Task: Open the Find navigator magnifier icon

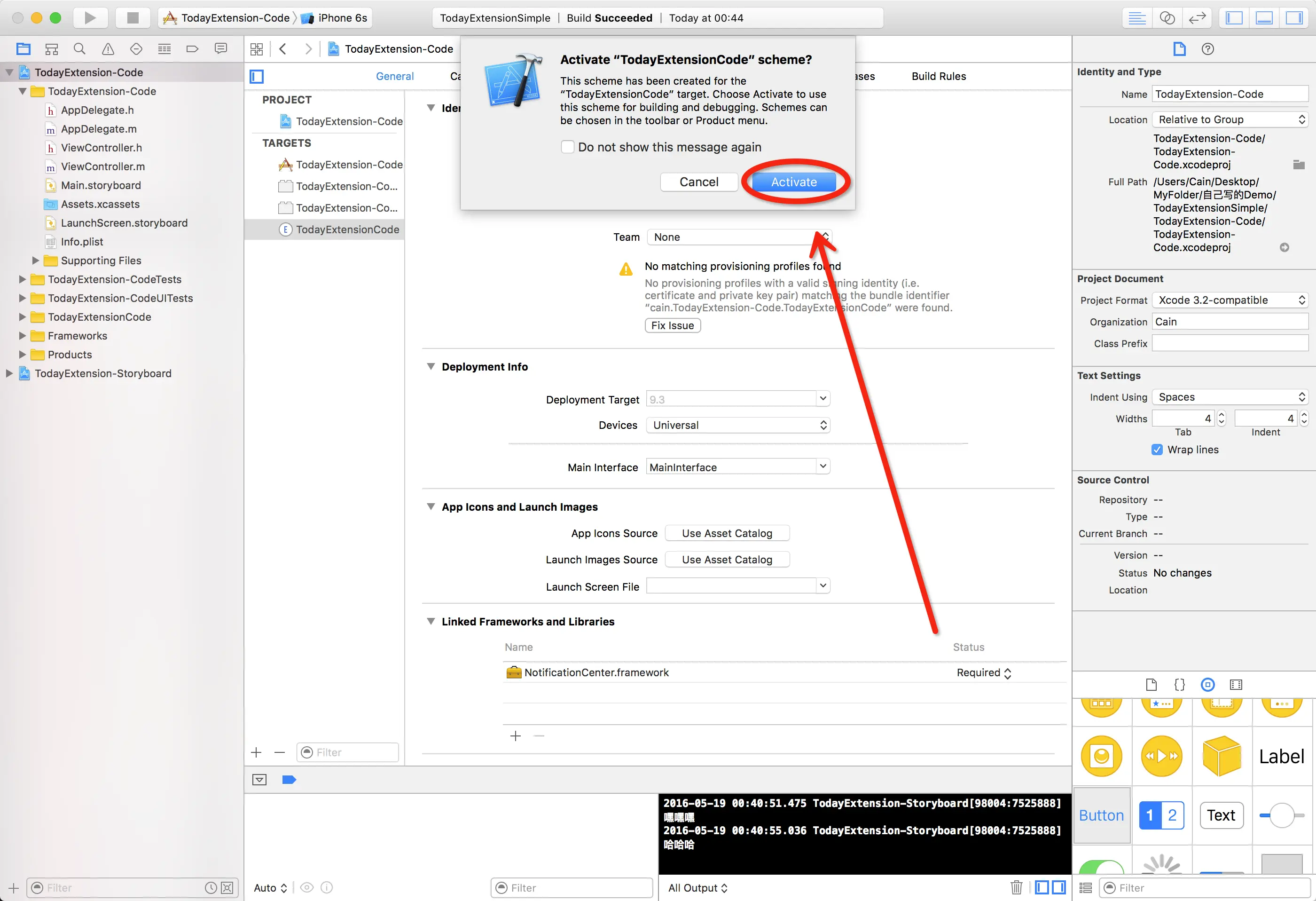Action: click(x=79, y=49)
